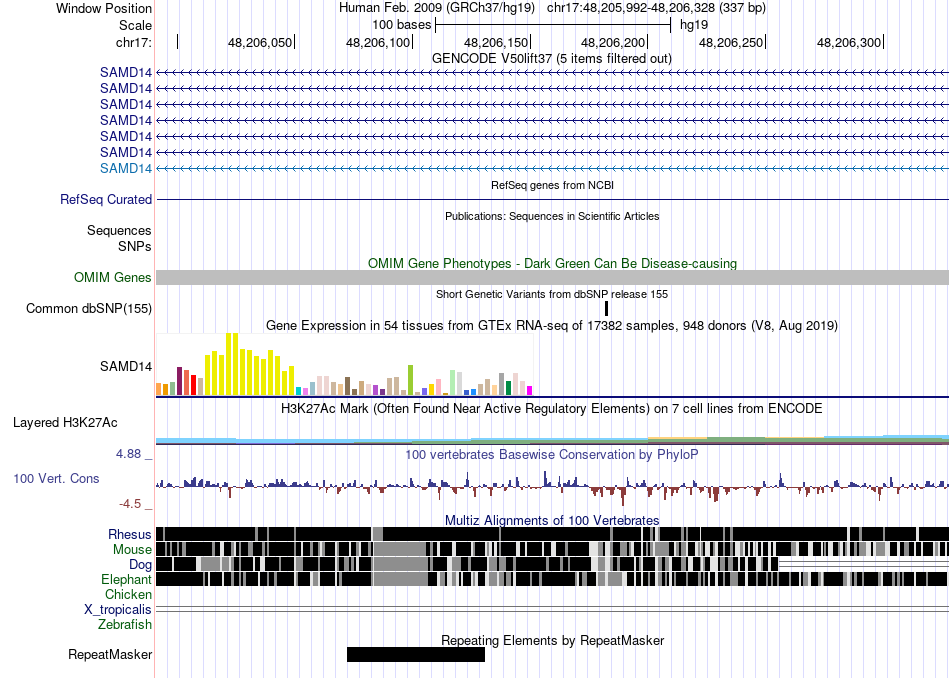Open the GENCODE V50lift37 track title
The height and width of the screenshot is (678, 950).
tap(551, 59)
